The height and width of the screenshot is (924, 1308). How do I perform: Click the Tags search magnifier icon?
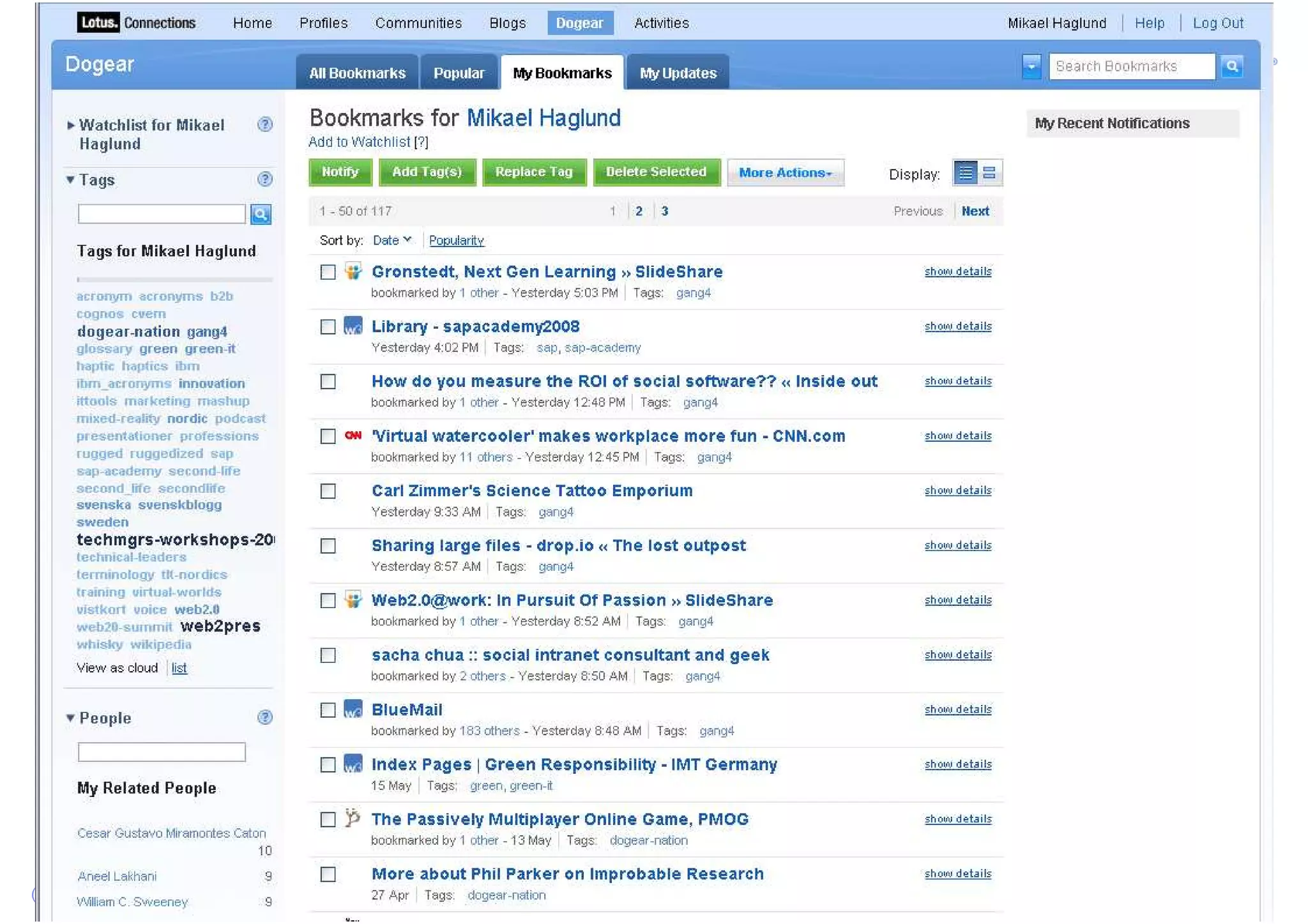[261, 214]
